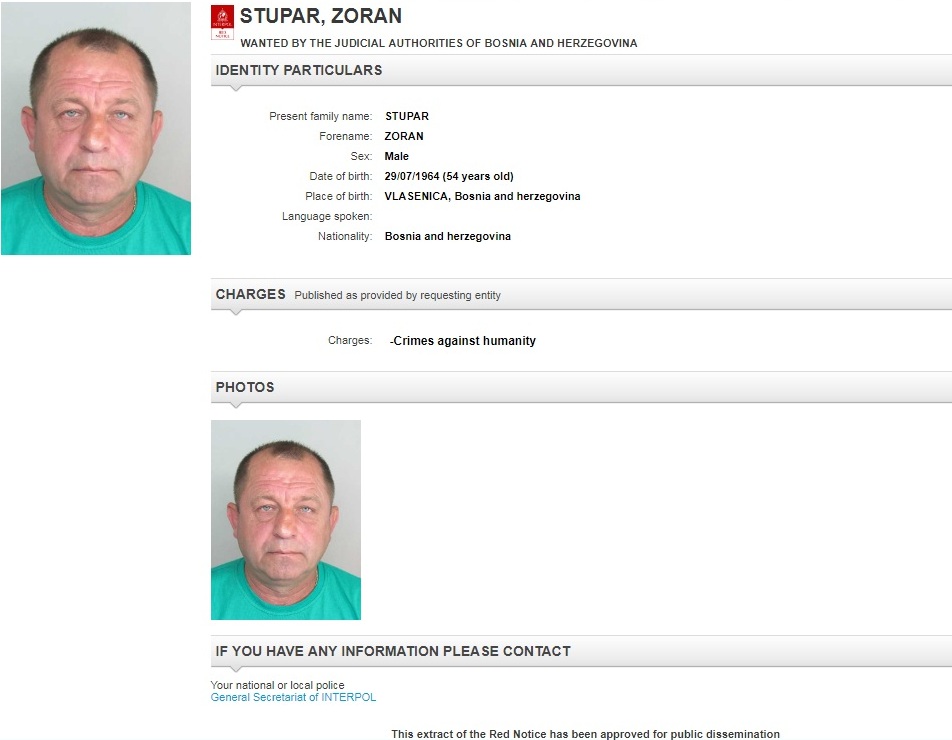Screen dimensions: 952x740
Task: Click the date of birth 29/07/1964
Action: click(412, 176)
